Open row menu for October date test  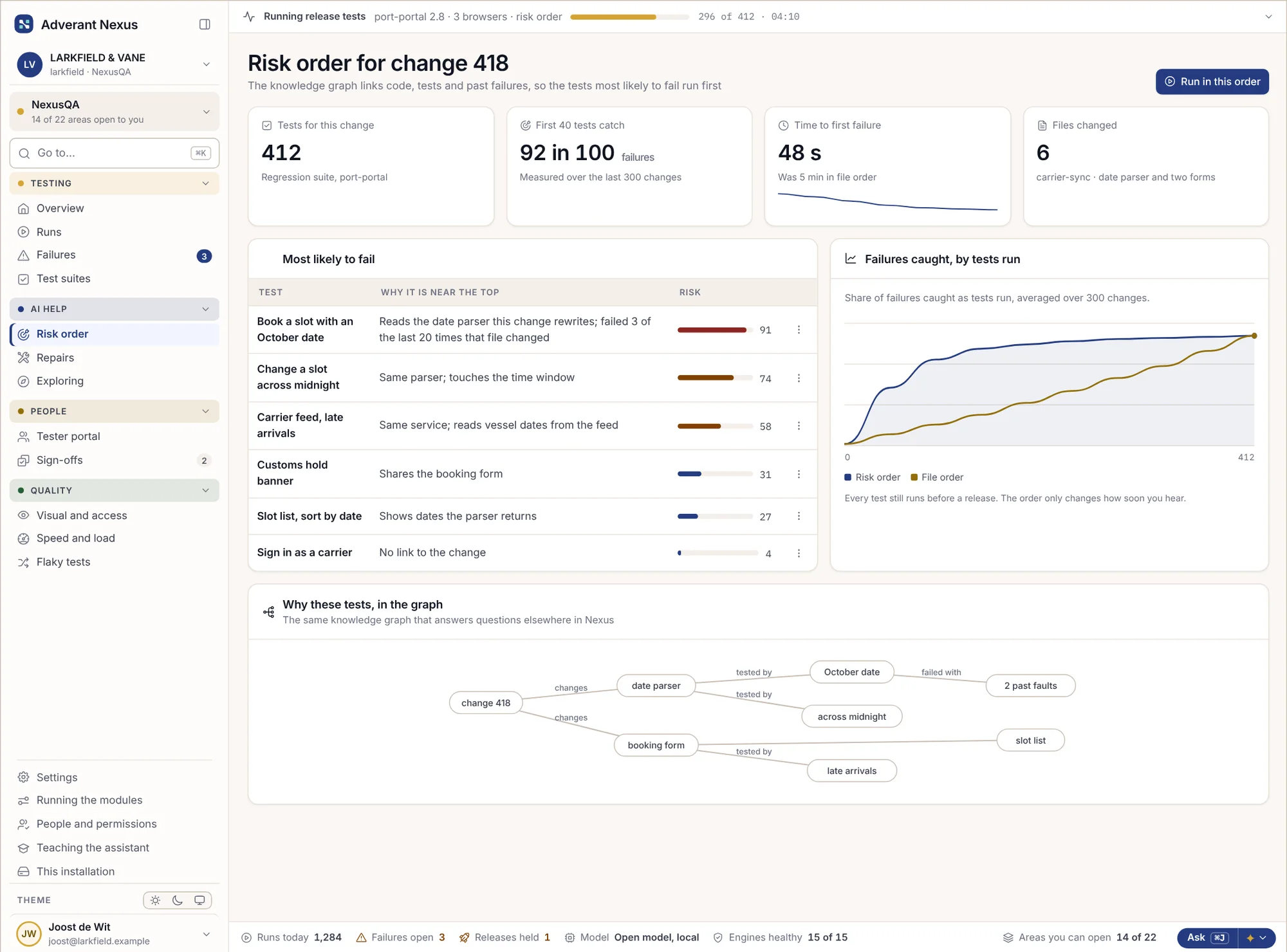[x=799, y=329]
